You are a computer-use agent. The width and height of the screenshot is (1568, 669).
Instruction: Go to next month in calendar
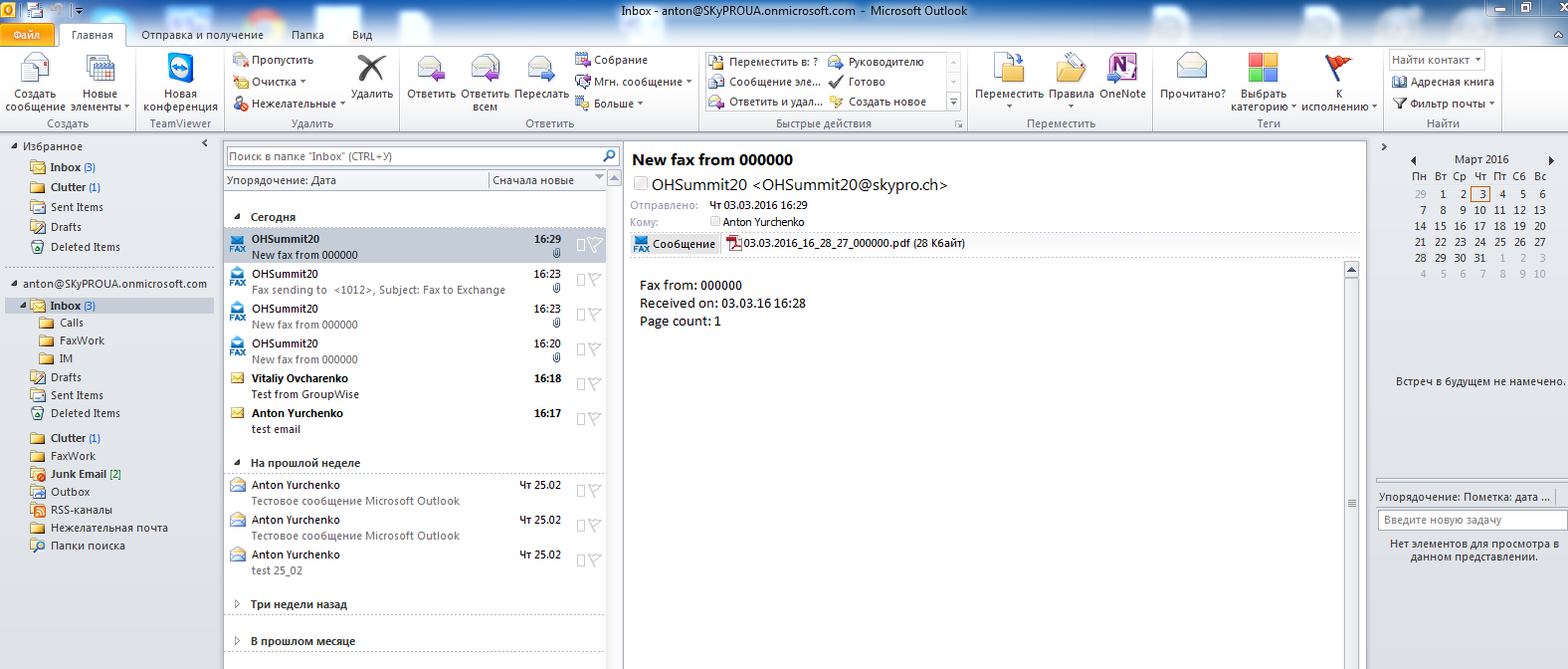pos(1551,160)
